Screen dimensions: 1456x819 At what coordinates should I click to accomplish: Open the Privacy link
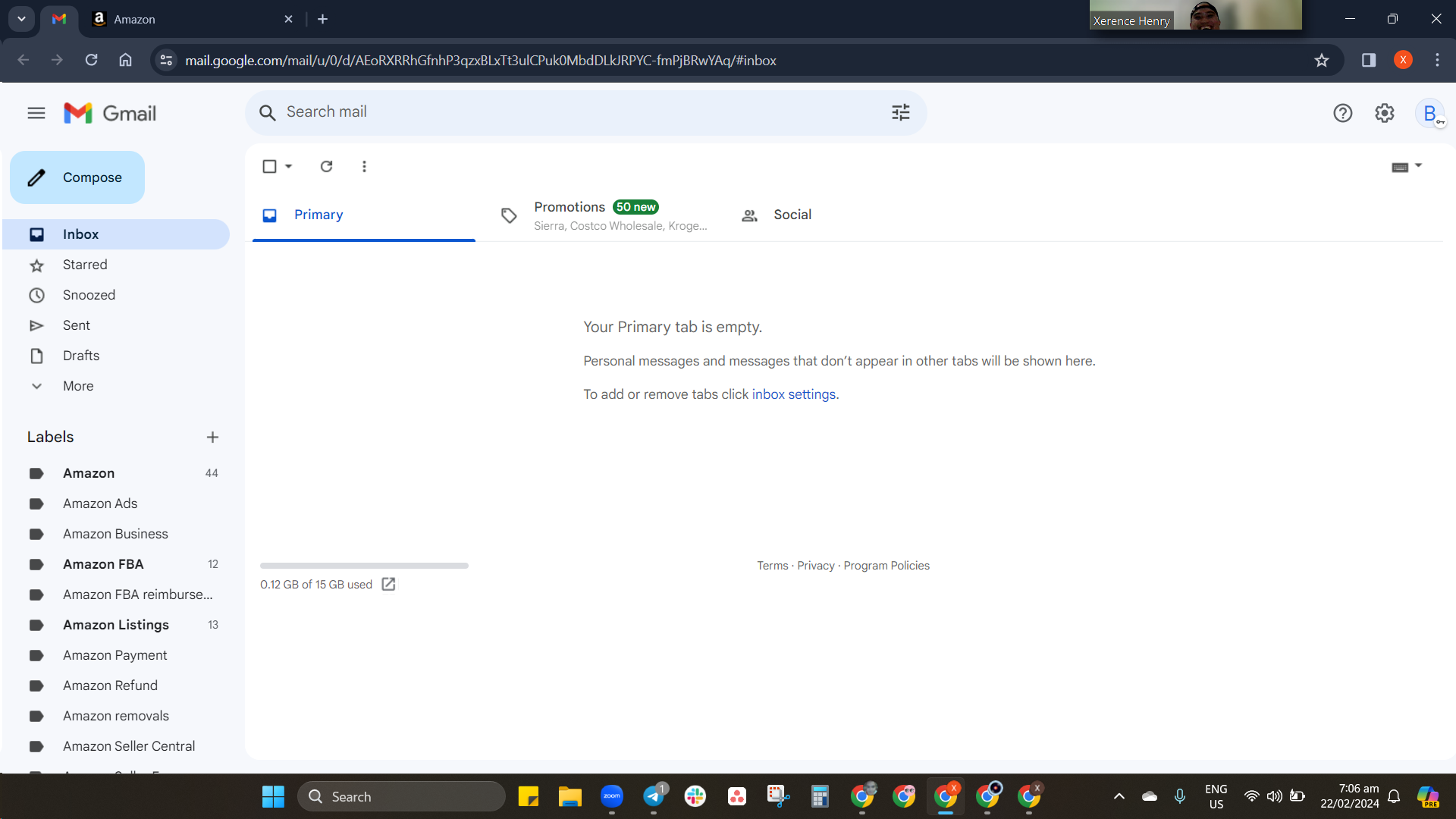pyautogui.click(x=815, y=566)
